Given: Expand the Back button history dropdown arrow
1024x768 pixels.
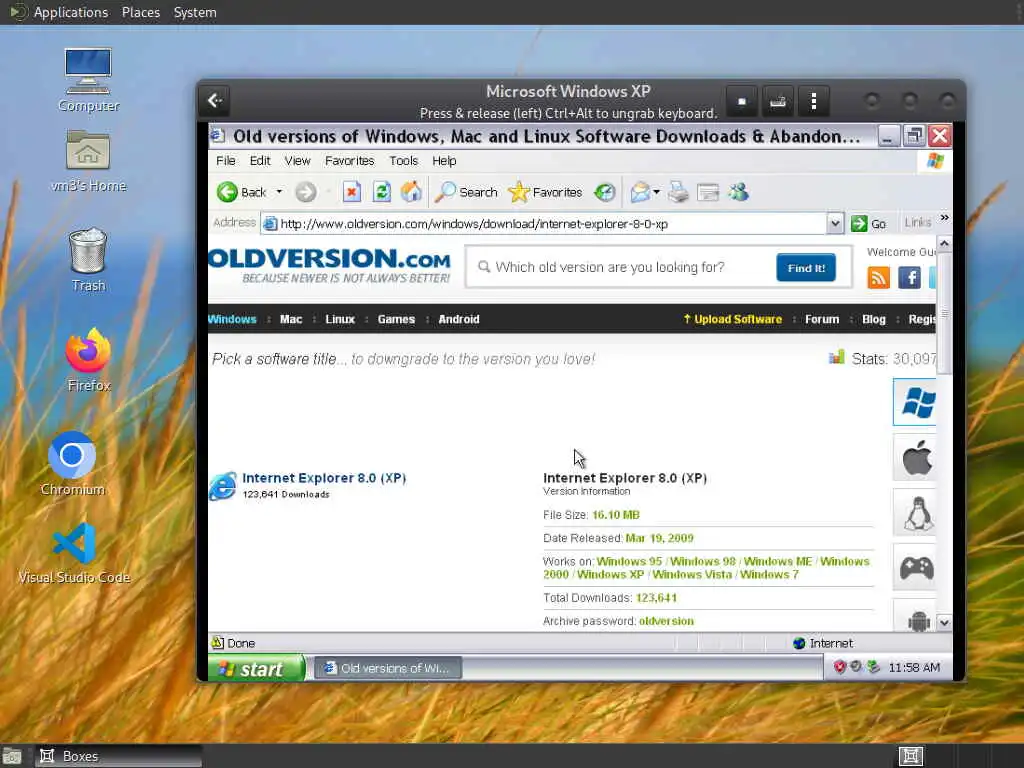Looking at the screenshot, I should click(279, 192).
